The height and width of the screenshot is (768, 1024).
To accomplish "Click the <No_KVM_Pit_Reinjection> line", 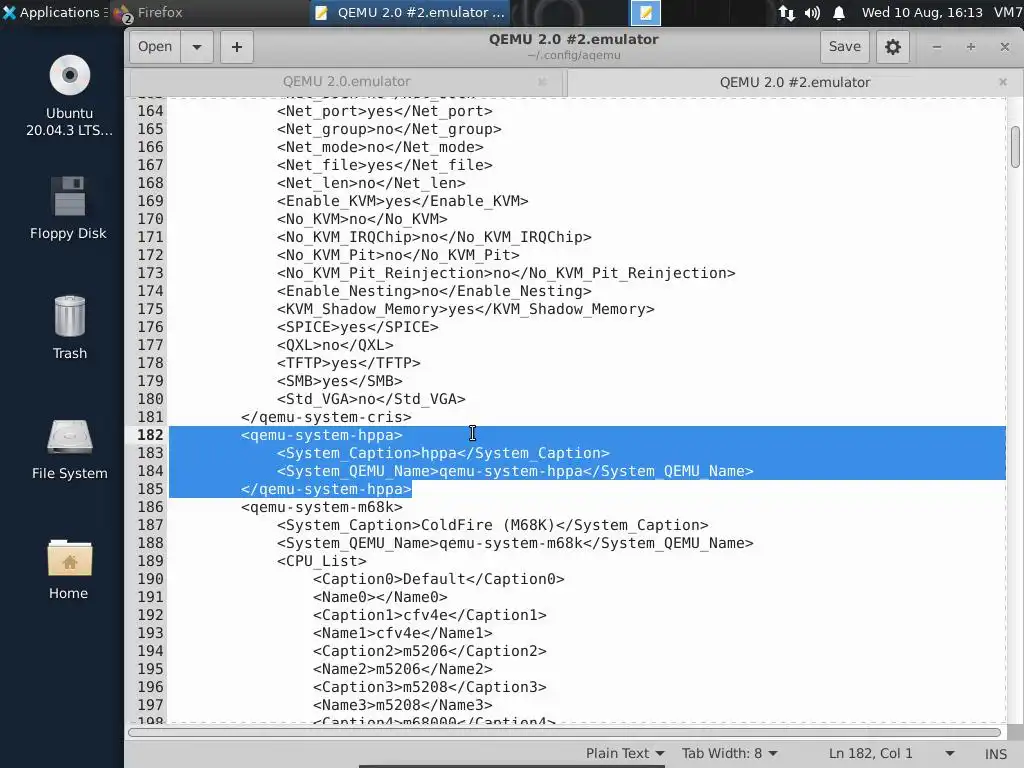I will (x=506, y=273).
